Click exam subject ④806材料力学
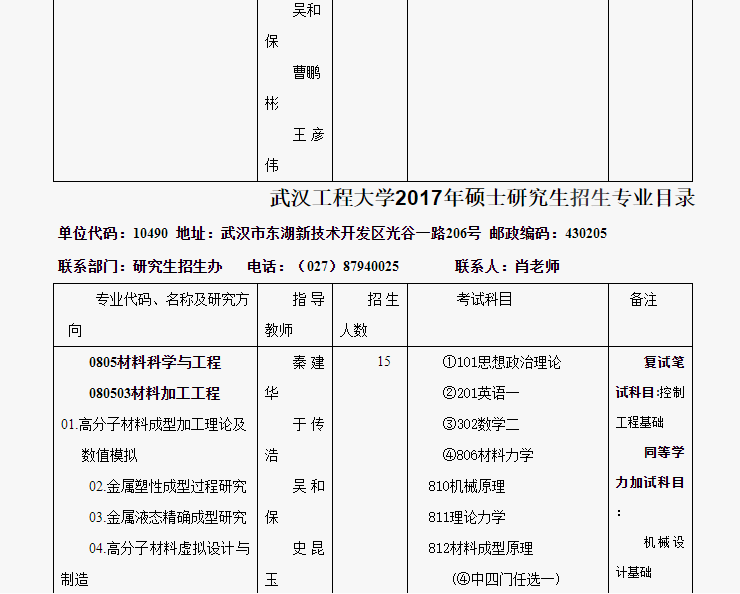The height and width of the screenshot is (594, 740). click(x=488, y=455)
